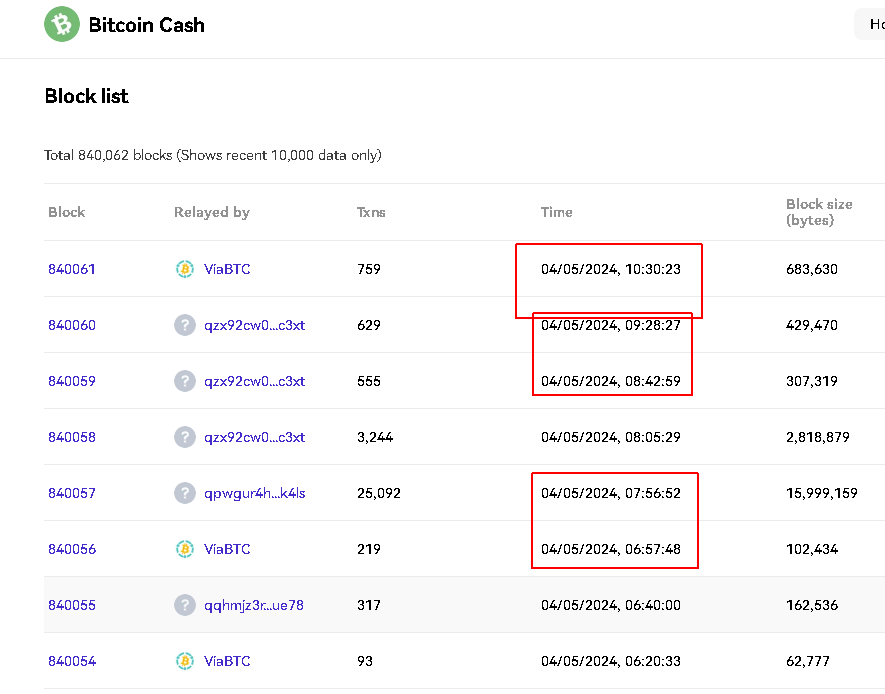
Task: Open qzx92cw0...c3xt address in row 840060
Action: (255, 326)
